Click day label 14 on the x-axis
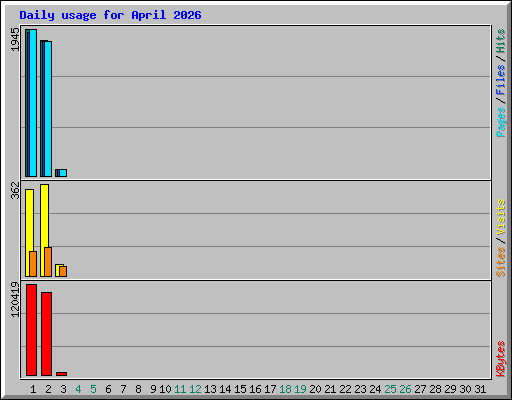Screen dimensions: 512x400 225,389
